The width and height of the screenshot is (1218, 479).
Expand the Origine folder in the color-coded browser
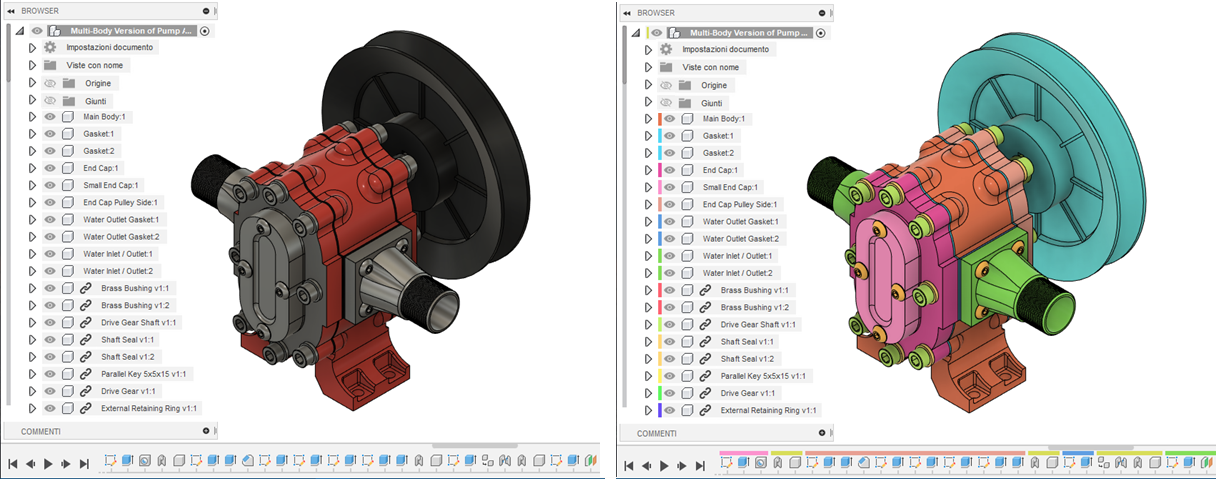(648, 85)
